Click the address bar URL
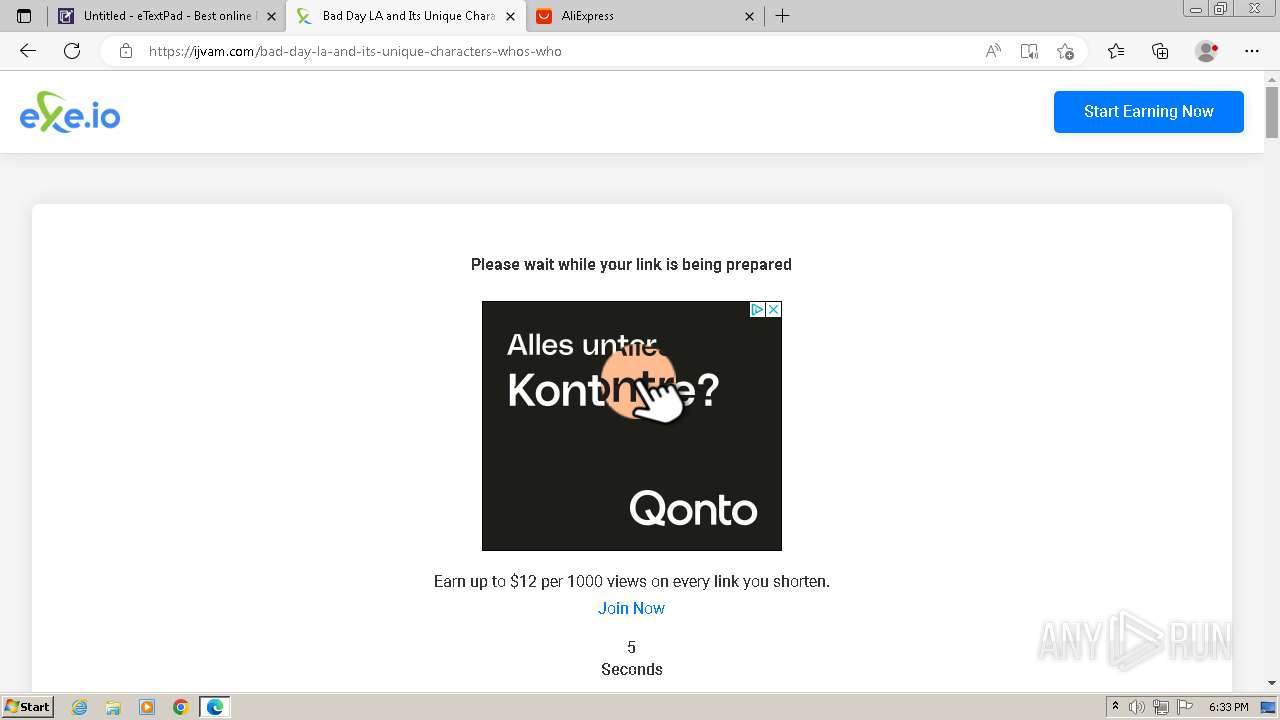The width and height of the screenshot is (1280, 720). tap(355, 51)
